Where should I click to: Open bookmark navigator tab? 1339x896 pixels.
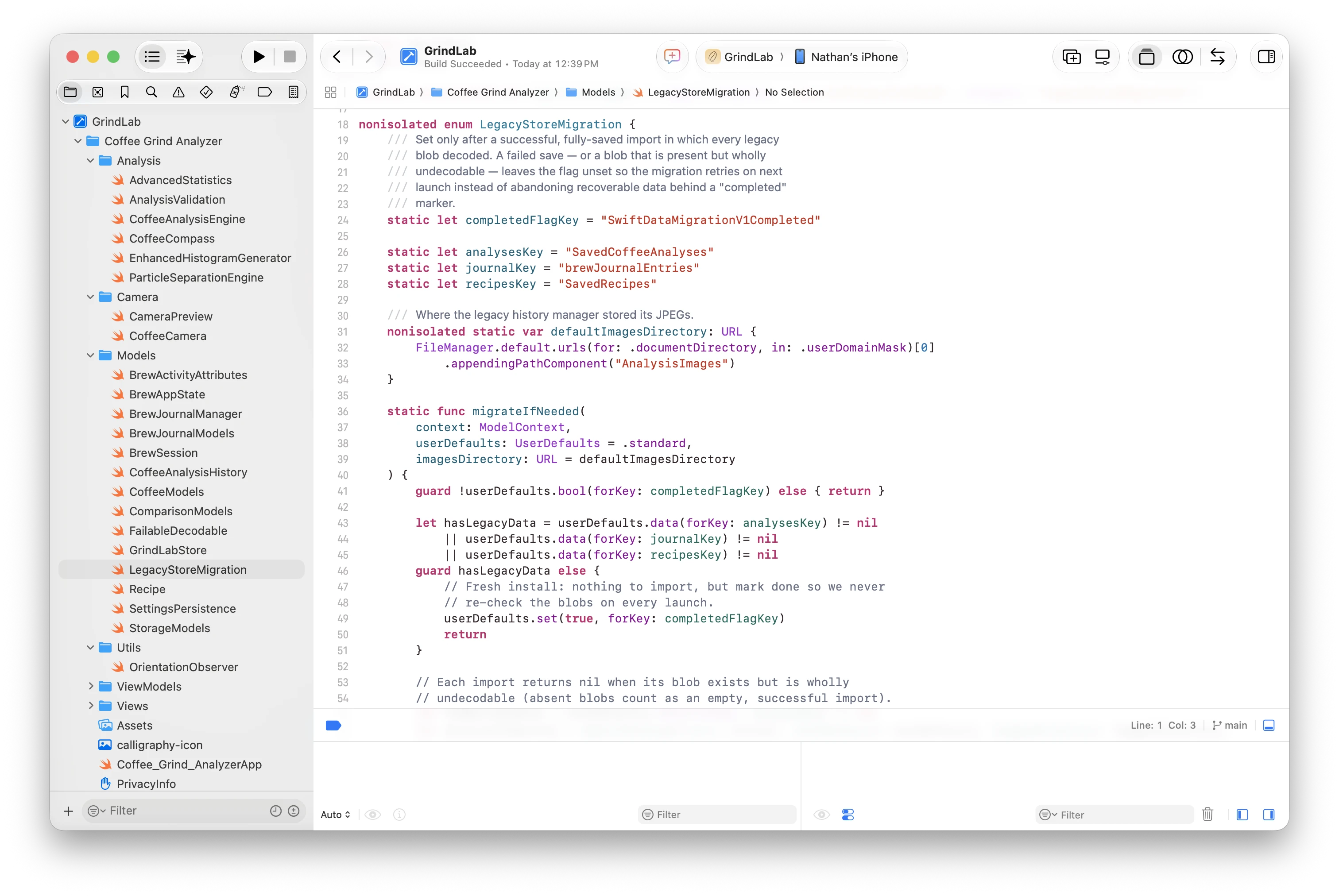pos(124,92)
